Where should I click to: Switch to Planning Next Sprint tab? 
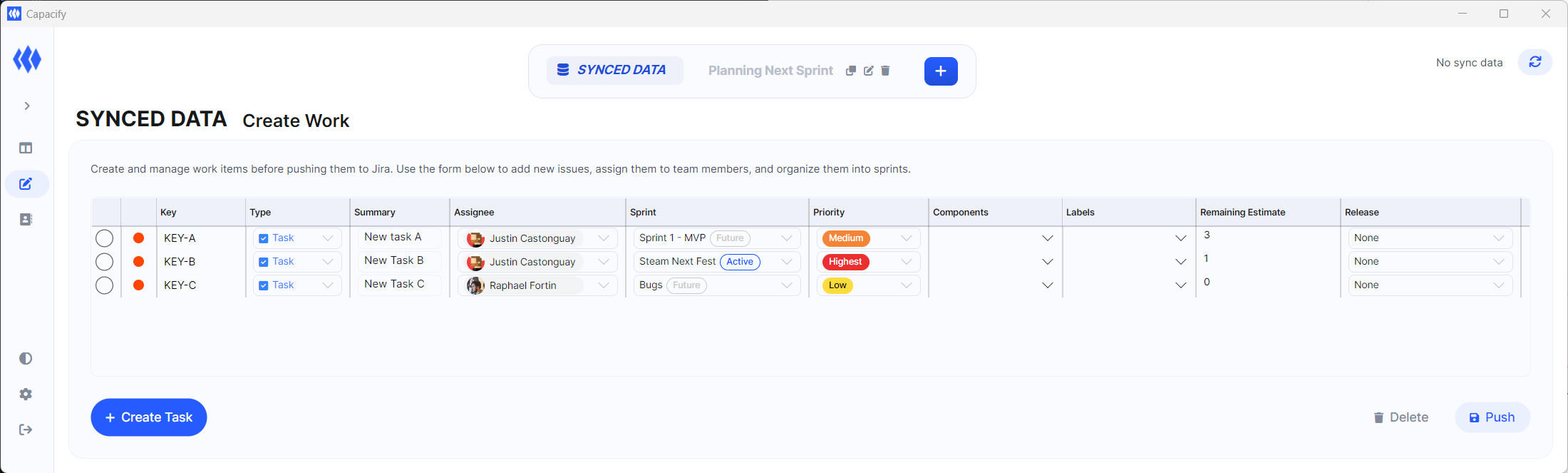point(770,71)
